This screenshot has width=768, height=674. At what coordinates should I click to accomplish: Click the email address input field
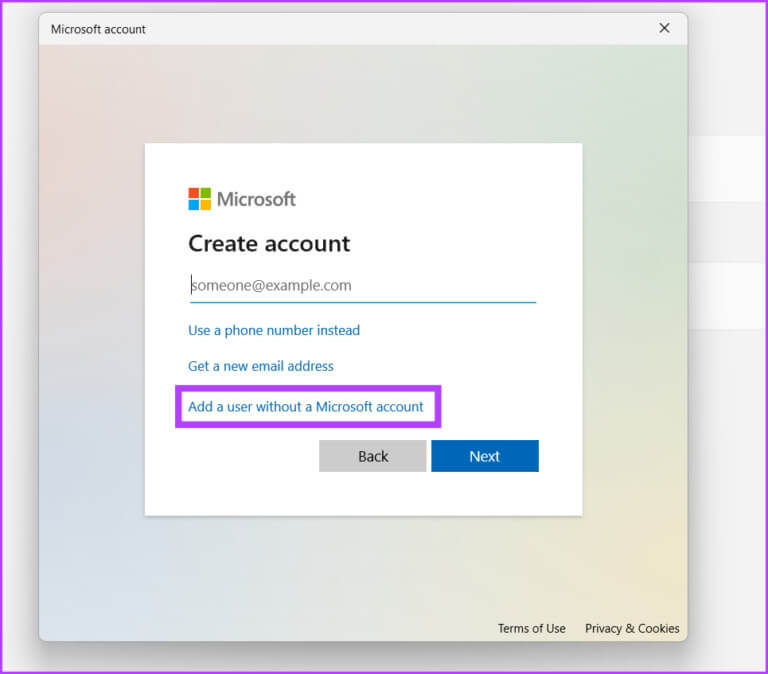362,286
